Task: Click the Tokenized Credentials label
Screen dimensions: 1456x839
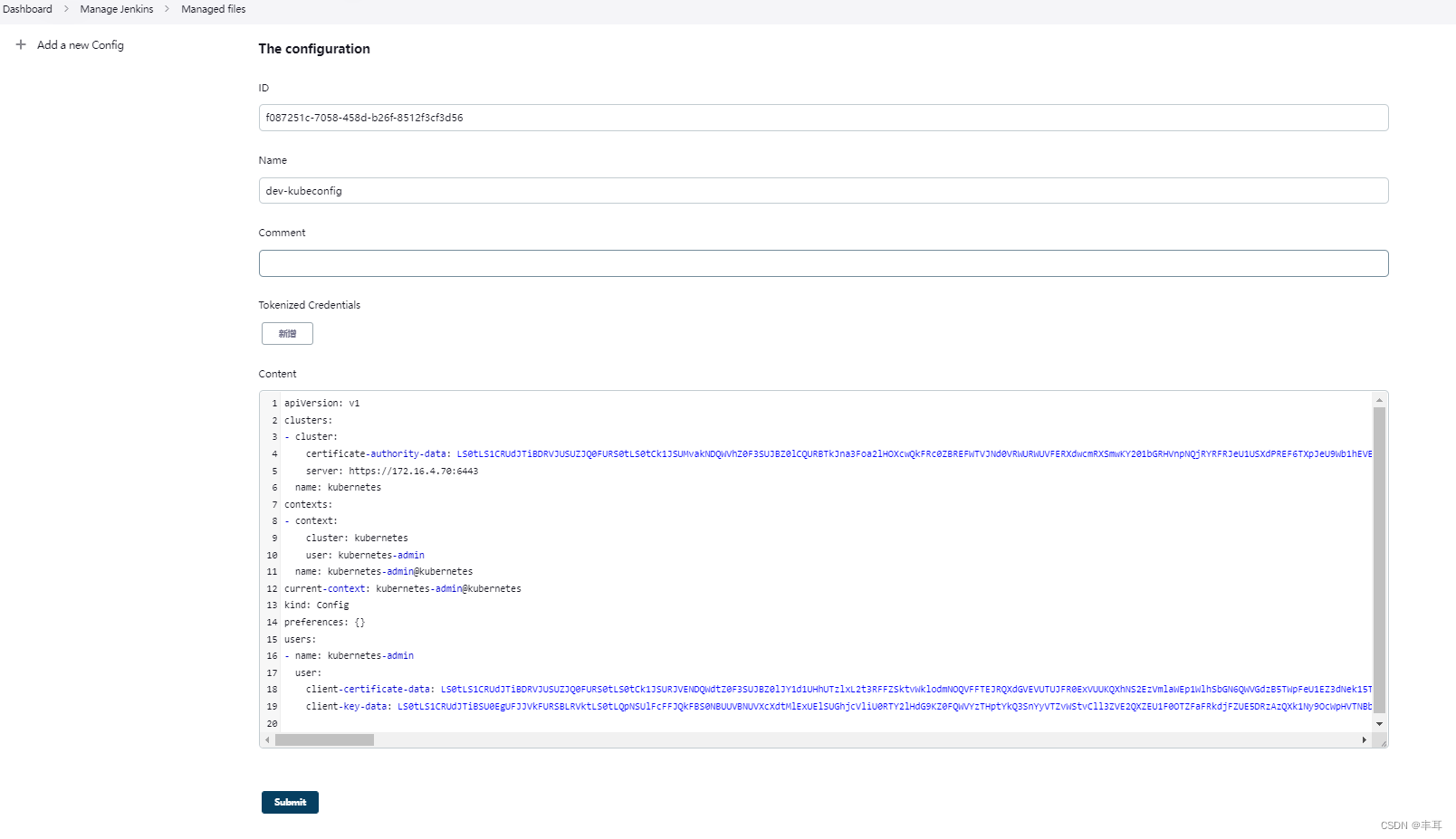Action: tap(309, 305)
